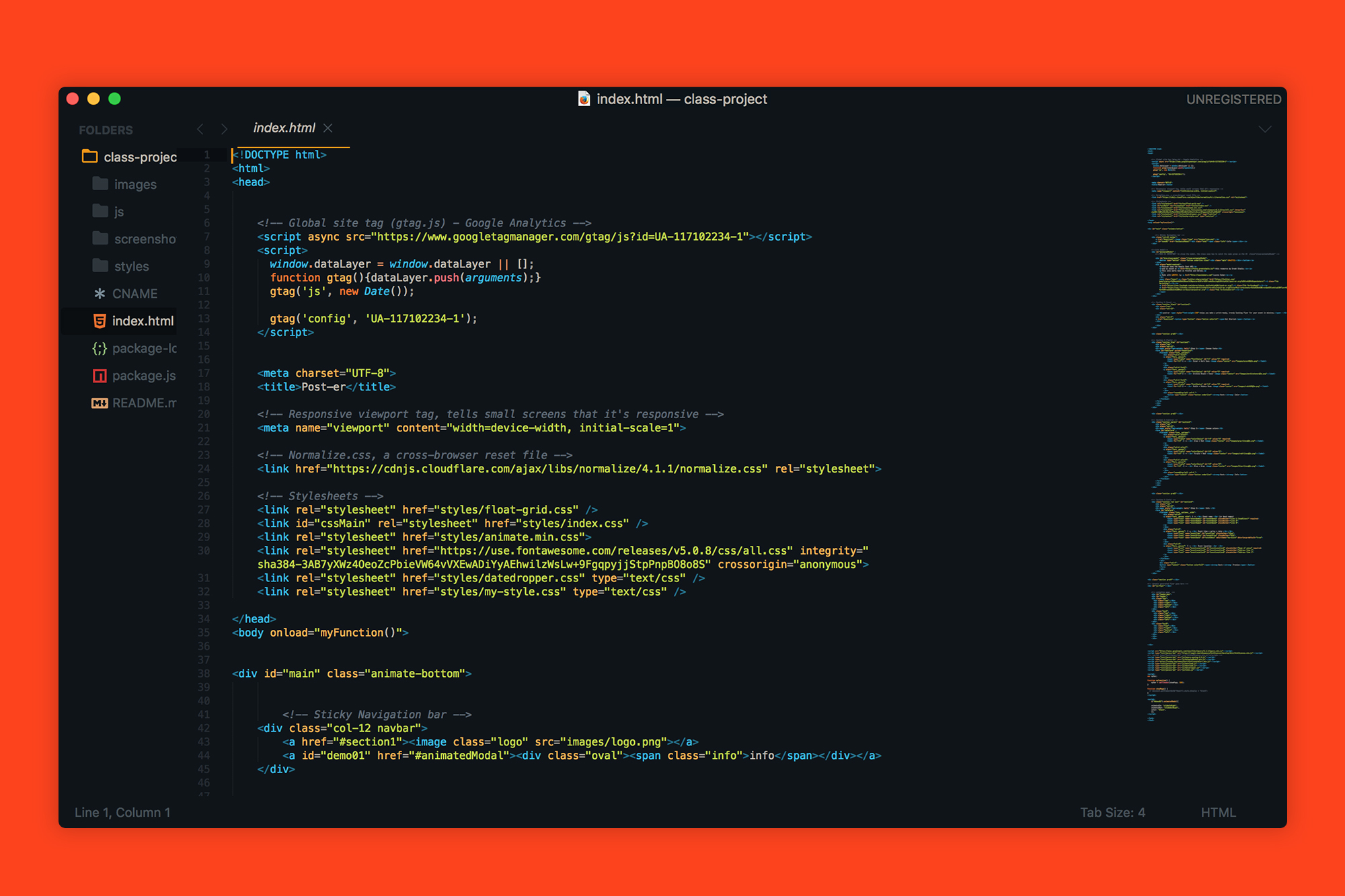1345x896 pixels.
Task: Click the file icon in window title
Action: tap(584, 99)
